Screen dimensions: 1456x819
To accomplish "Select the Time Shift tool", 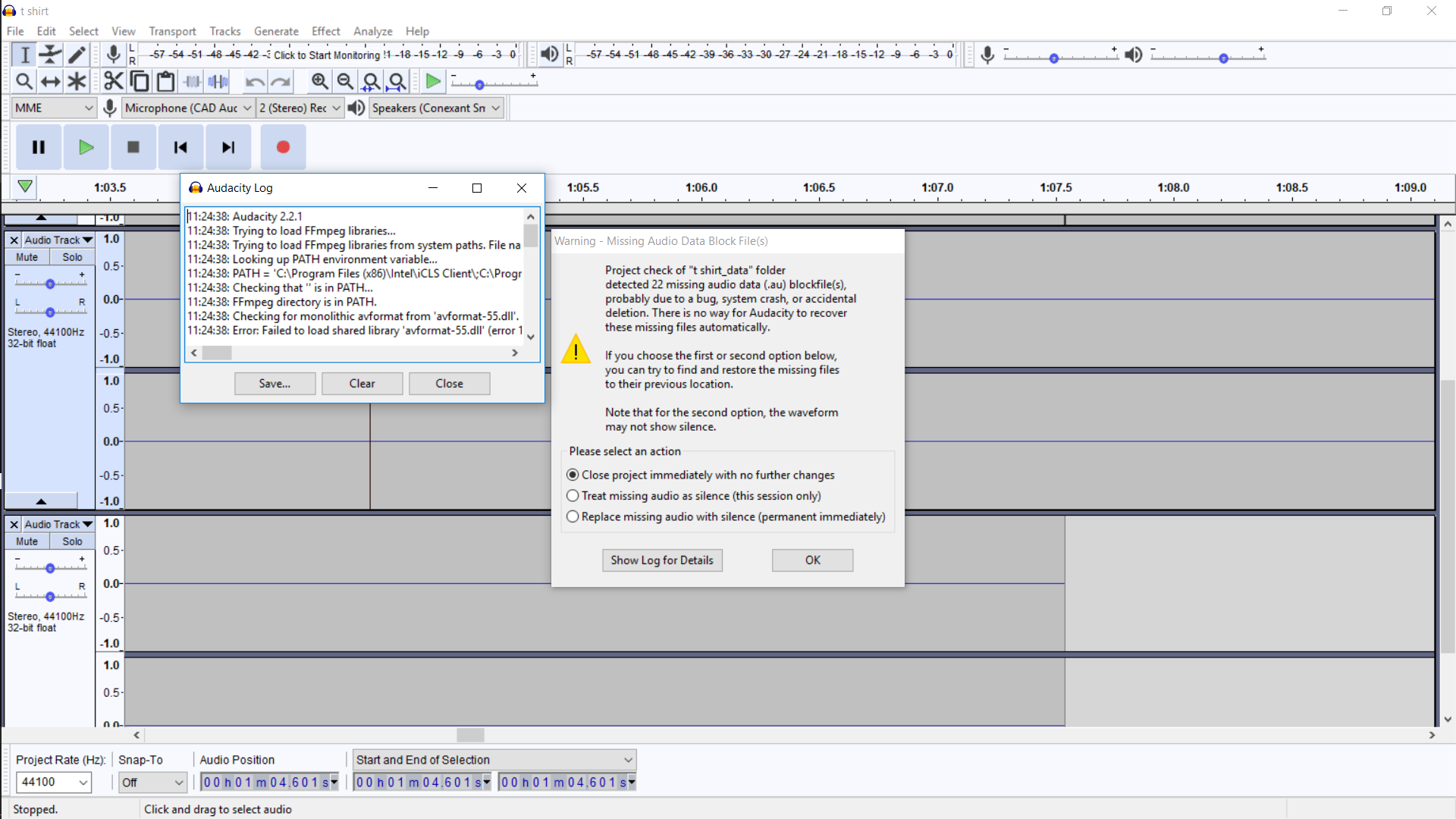I will click(x=50, y=81).
